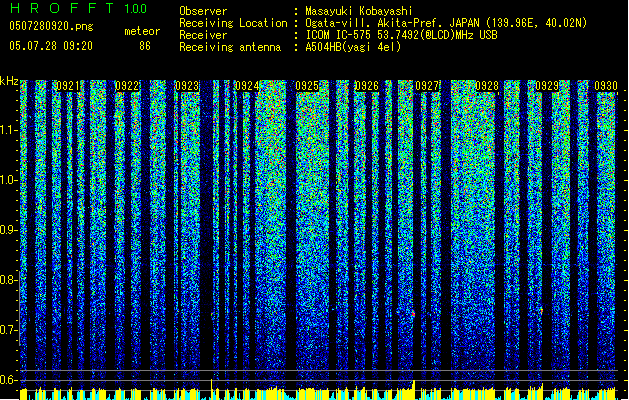The image size is (629, 400).
Task: Click the 1.0 kHz axis label
Action: point(9,180)
